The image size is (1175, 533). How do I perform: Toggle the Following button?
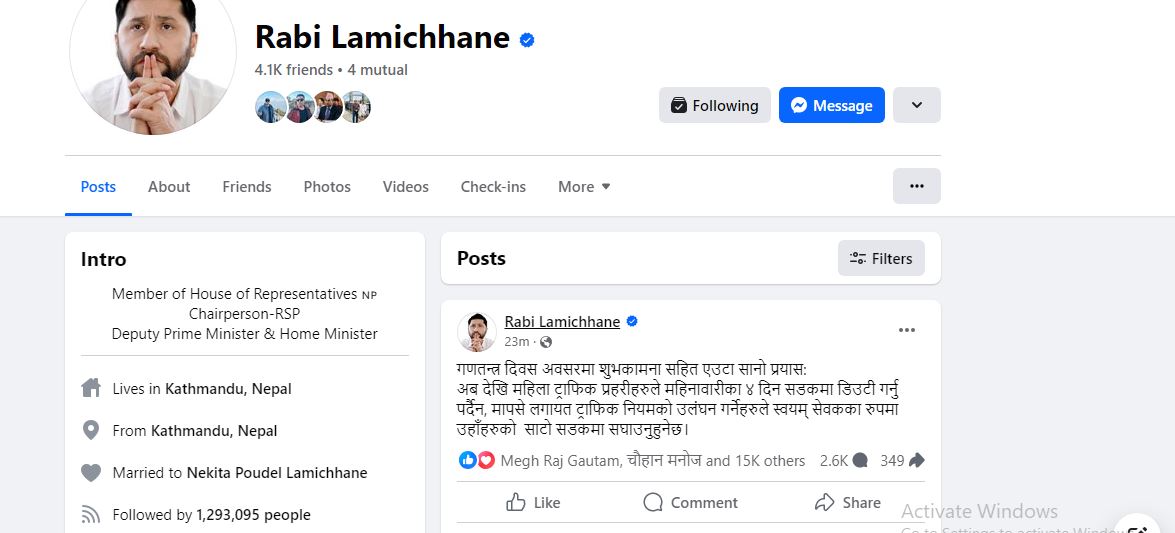pos(714,106)
